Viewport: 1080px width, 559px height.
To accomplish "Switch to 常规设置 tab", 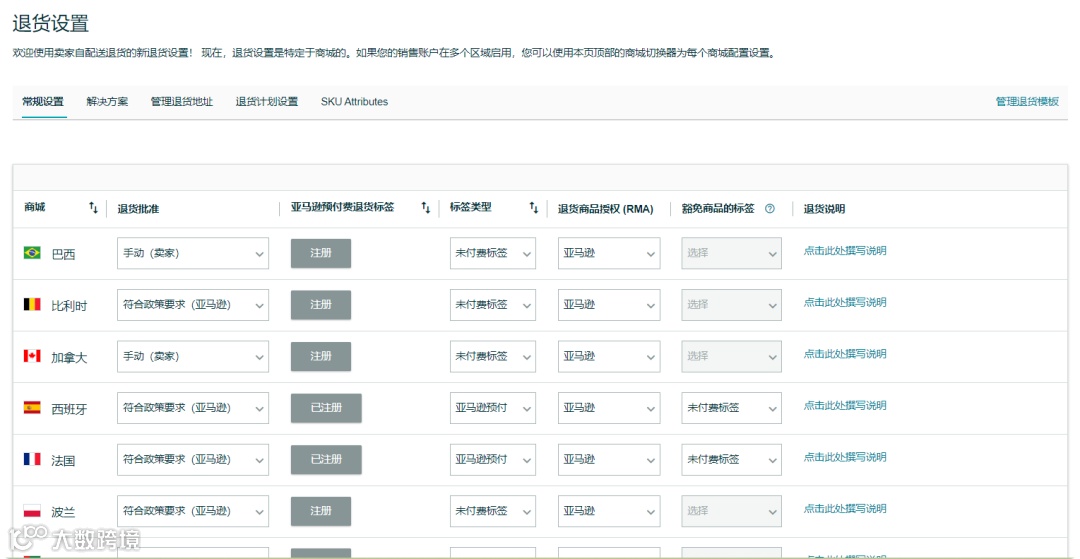I will [x=43, y=102].
